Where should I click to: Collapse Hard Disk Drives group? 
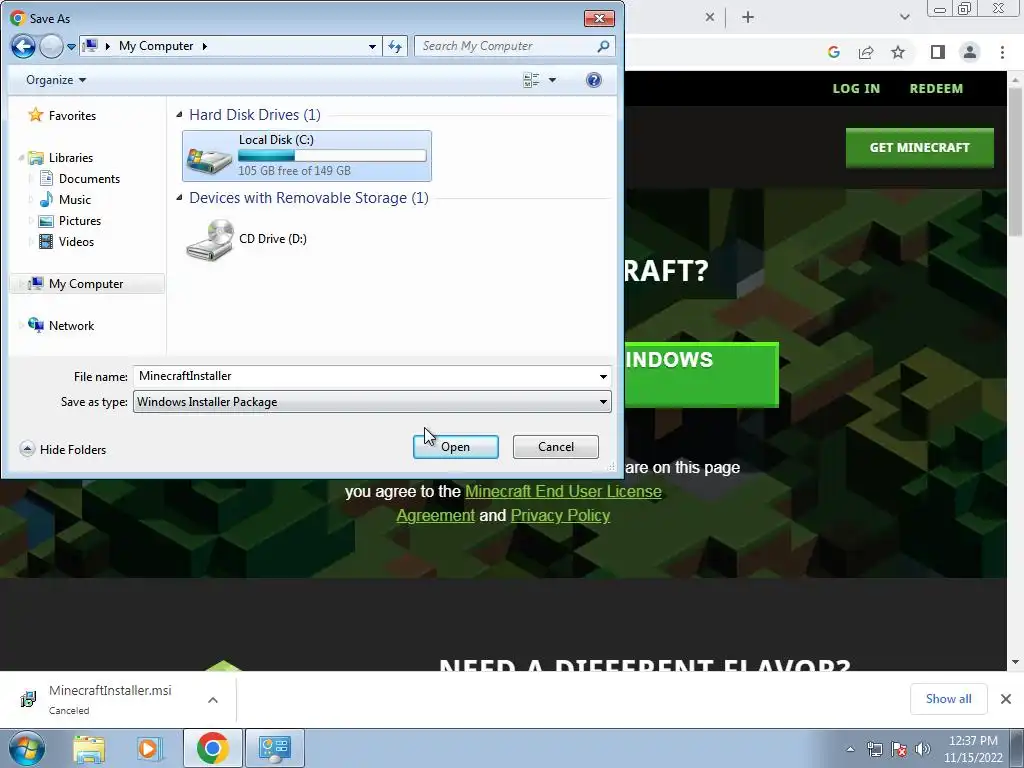click(x=180, y=115)
